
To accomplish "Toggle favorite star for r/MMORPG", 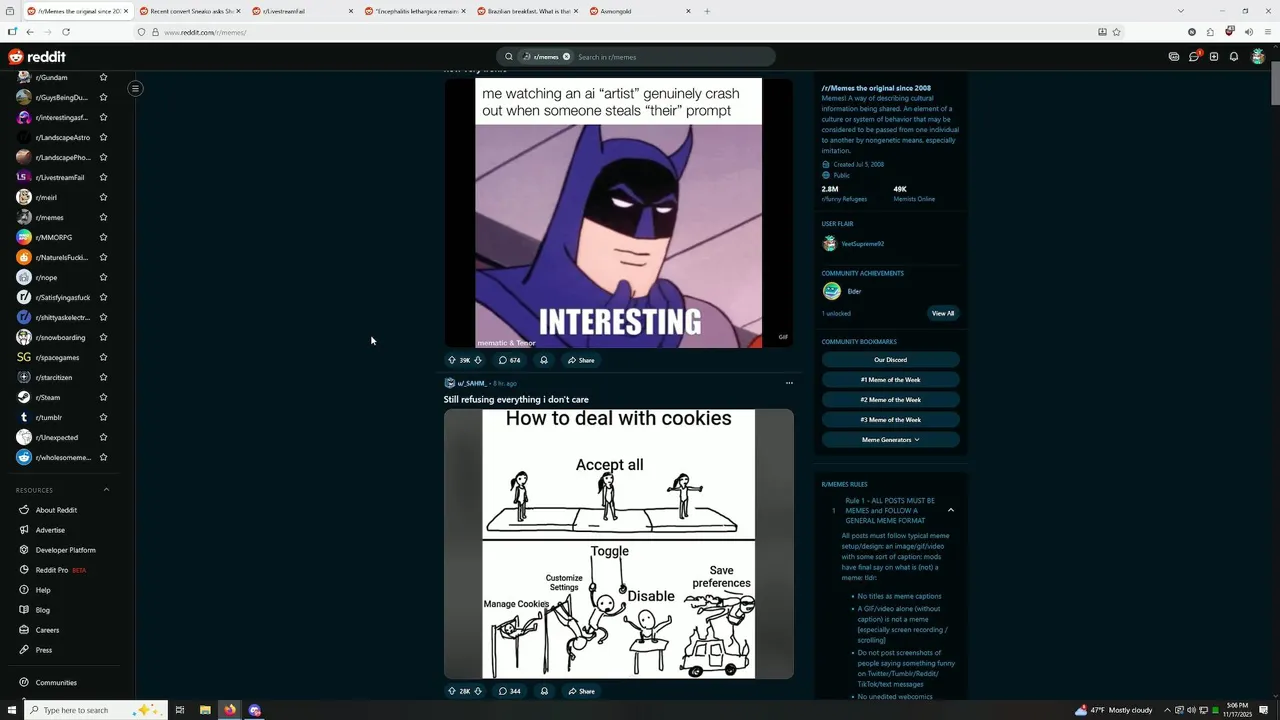I will coord(103,237).
